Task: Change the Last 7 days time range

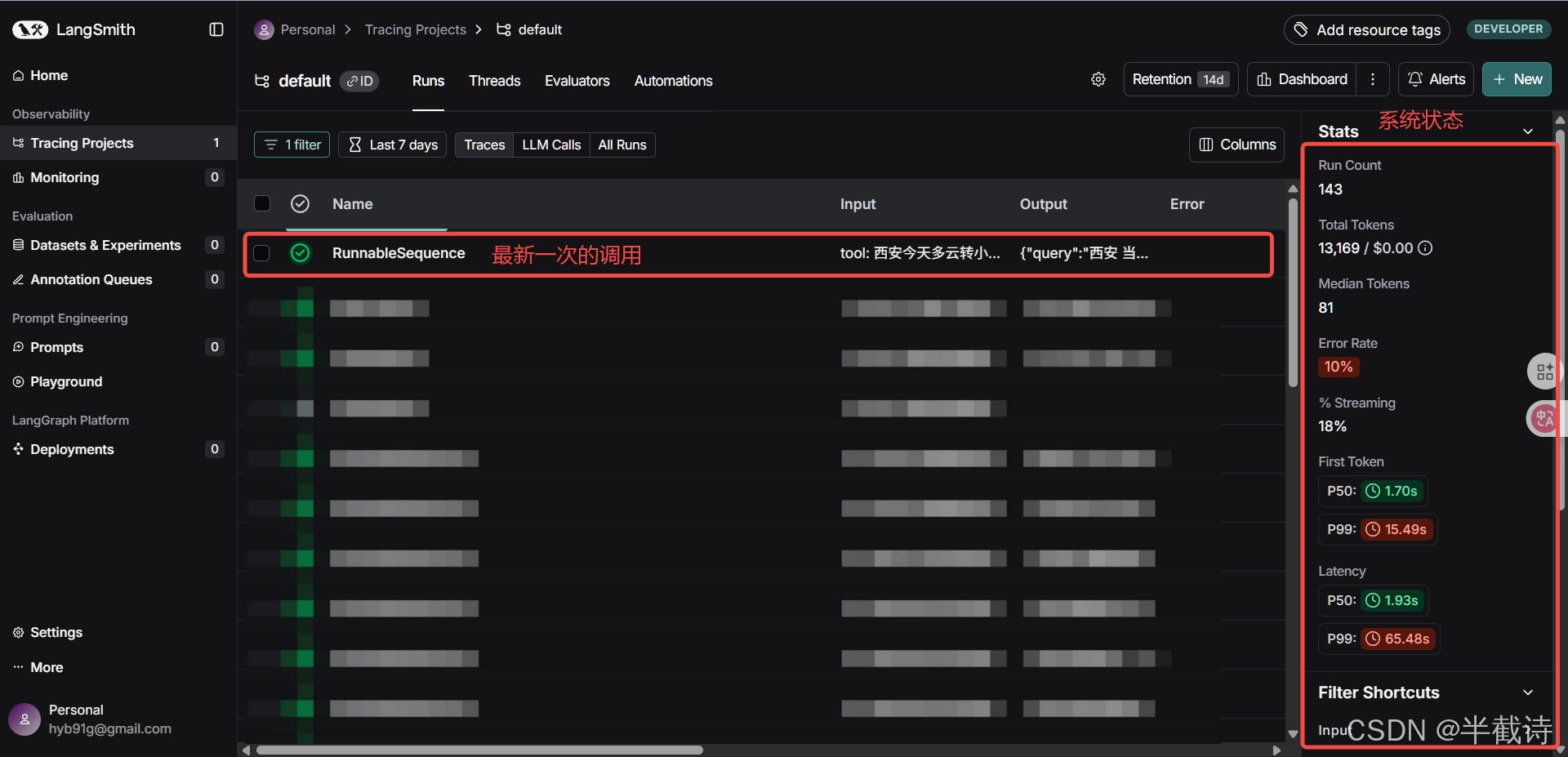Action: tap(392, 145)
